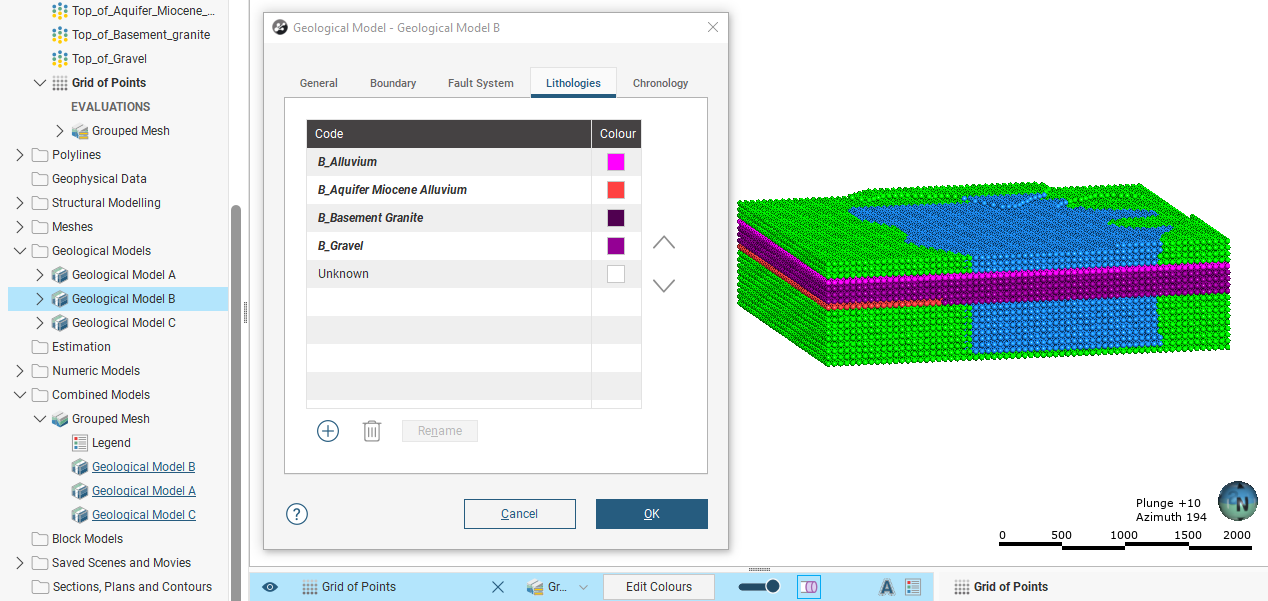Click the compass navigation widget
The height and width of the screenshot is (601, 1268).
pos(1238,502)
